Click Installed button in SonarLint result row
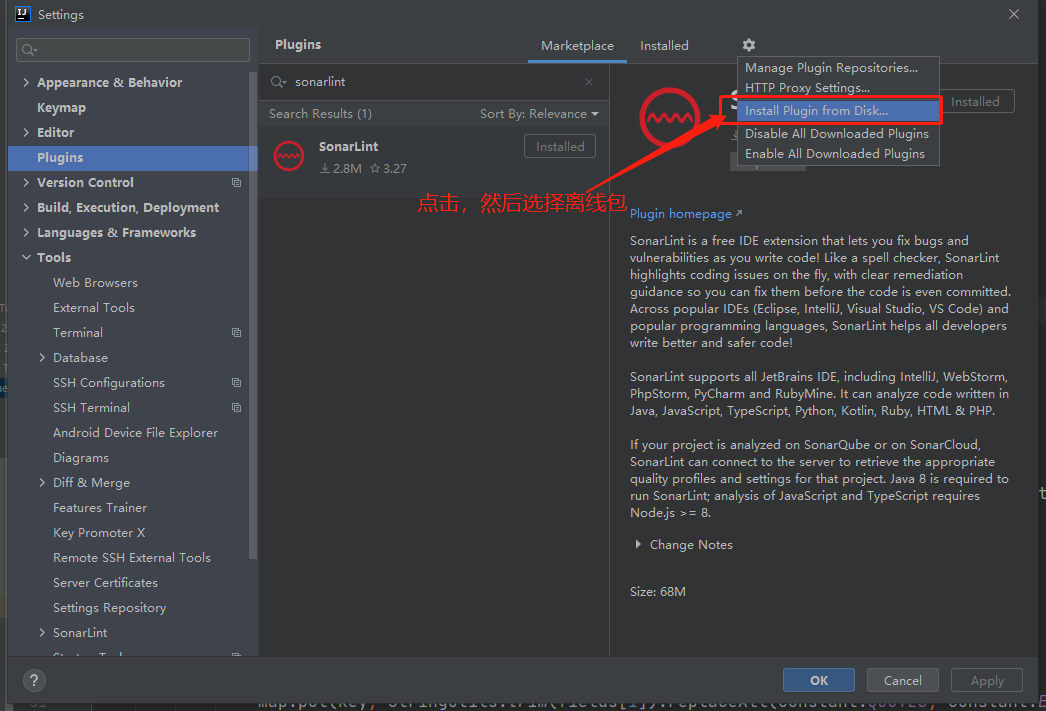 tap(560, 147)
